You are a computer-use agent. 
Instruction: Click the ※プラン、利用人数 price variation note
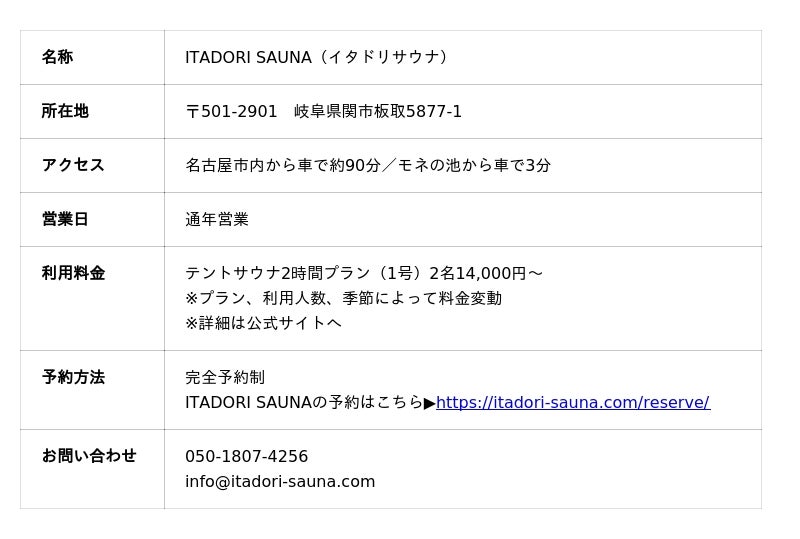pos(343,298)
